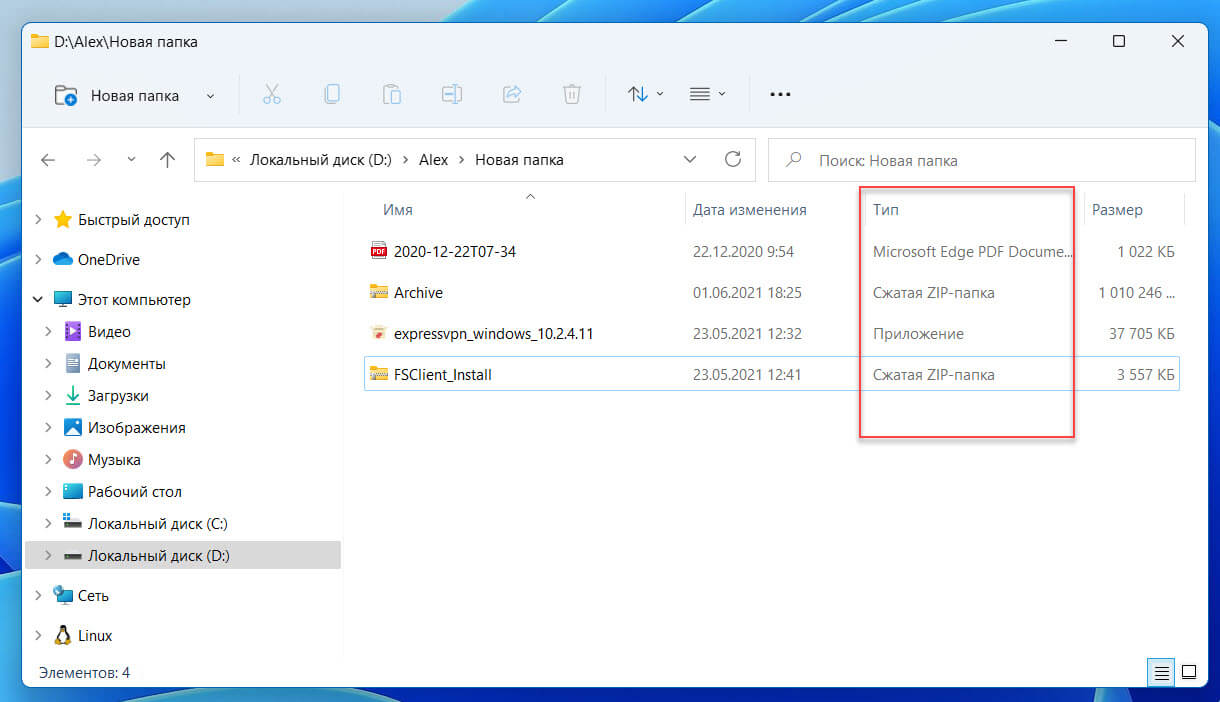Image resolution: width=1220 pixels, height=702 pixels.
Task: Click the Copy icon in toolbar
Action: click(331, 94)
